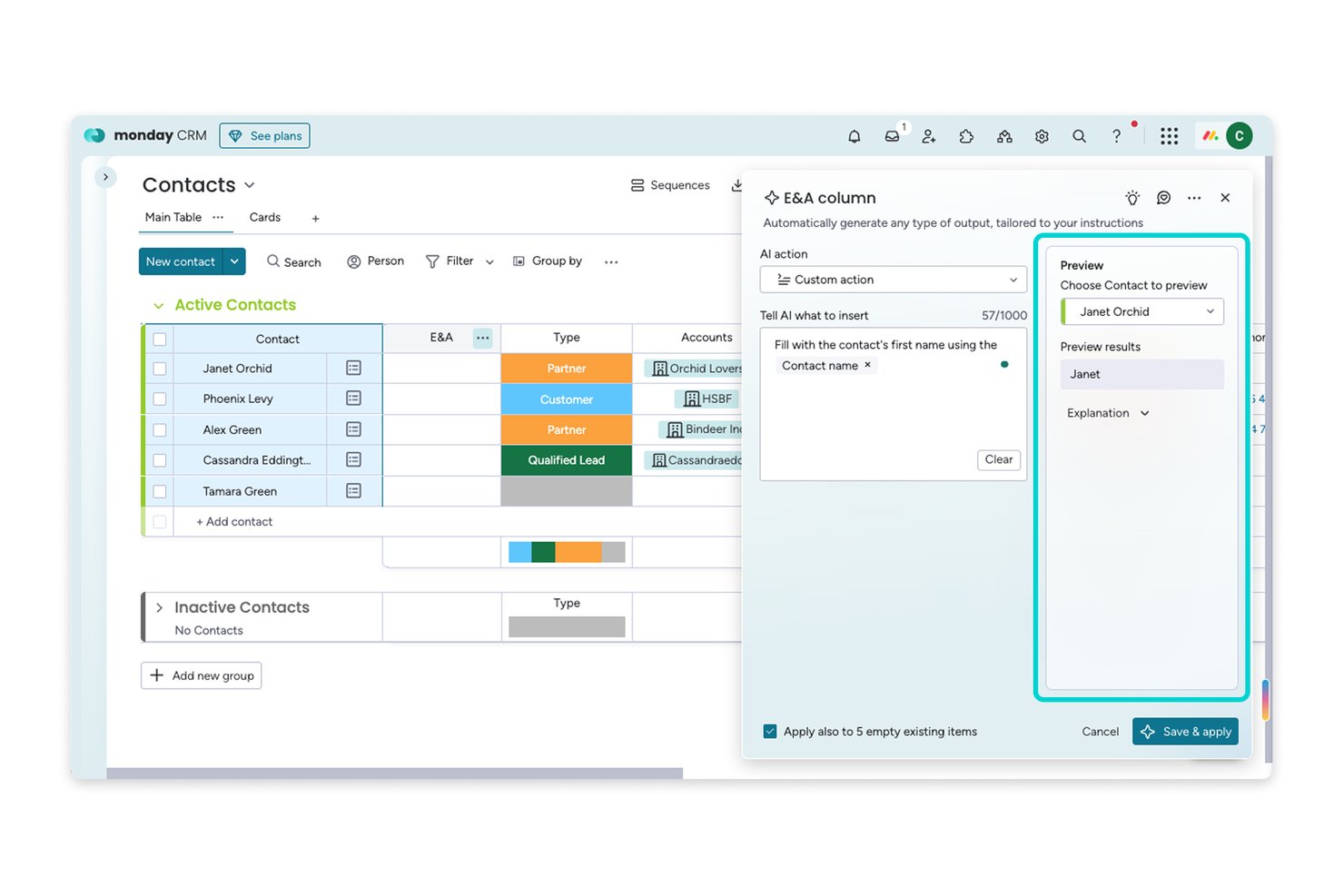Click the lightbulb tips icon in E&A panel

tap(1132, 198)
